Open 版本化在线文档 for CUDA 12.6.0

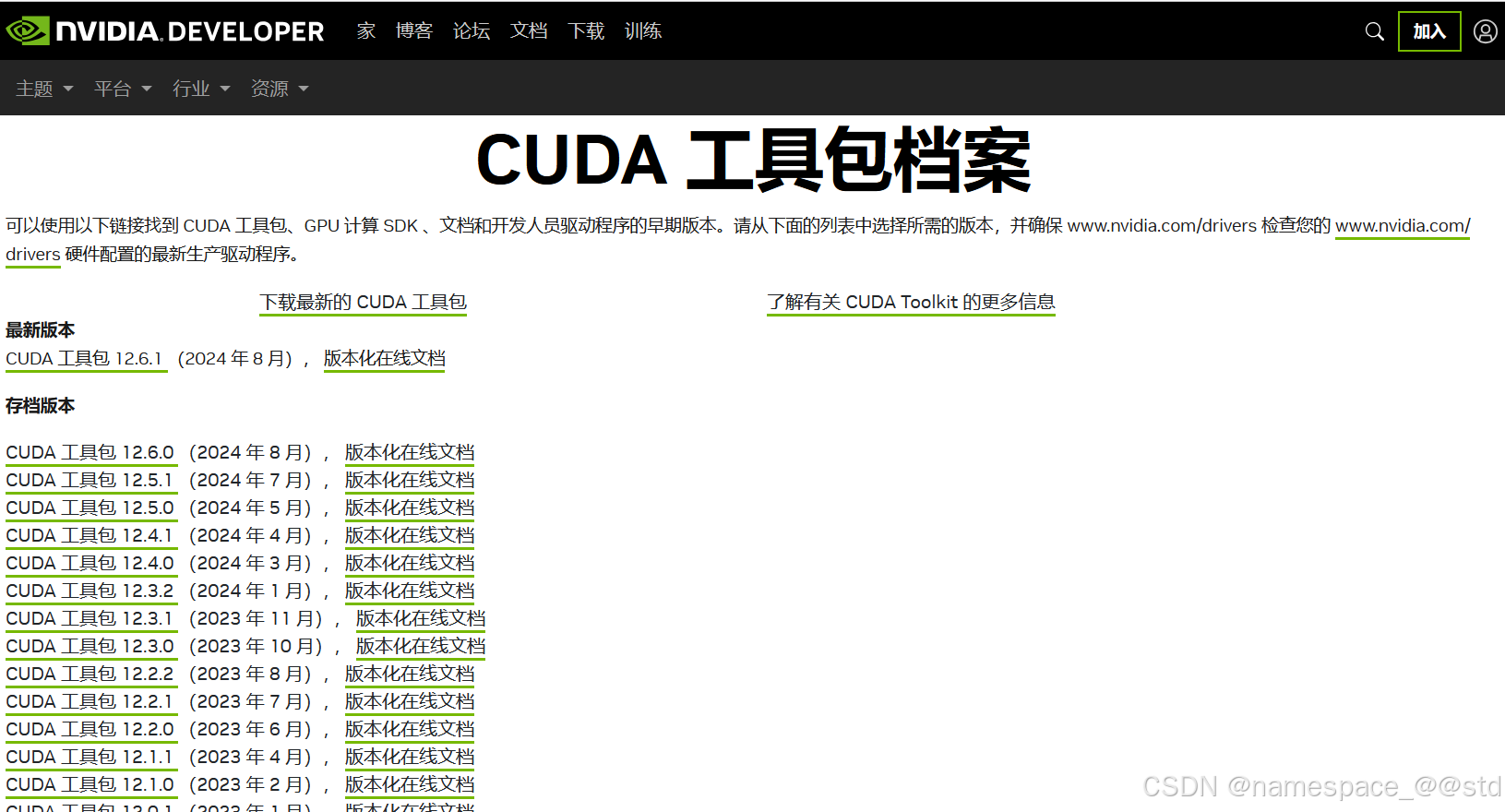[410, 453]
